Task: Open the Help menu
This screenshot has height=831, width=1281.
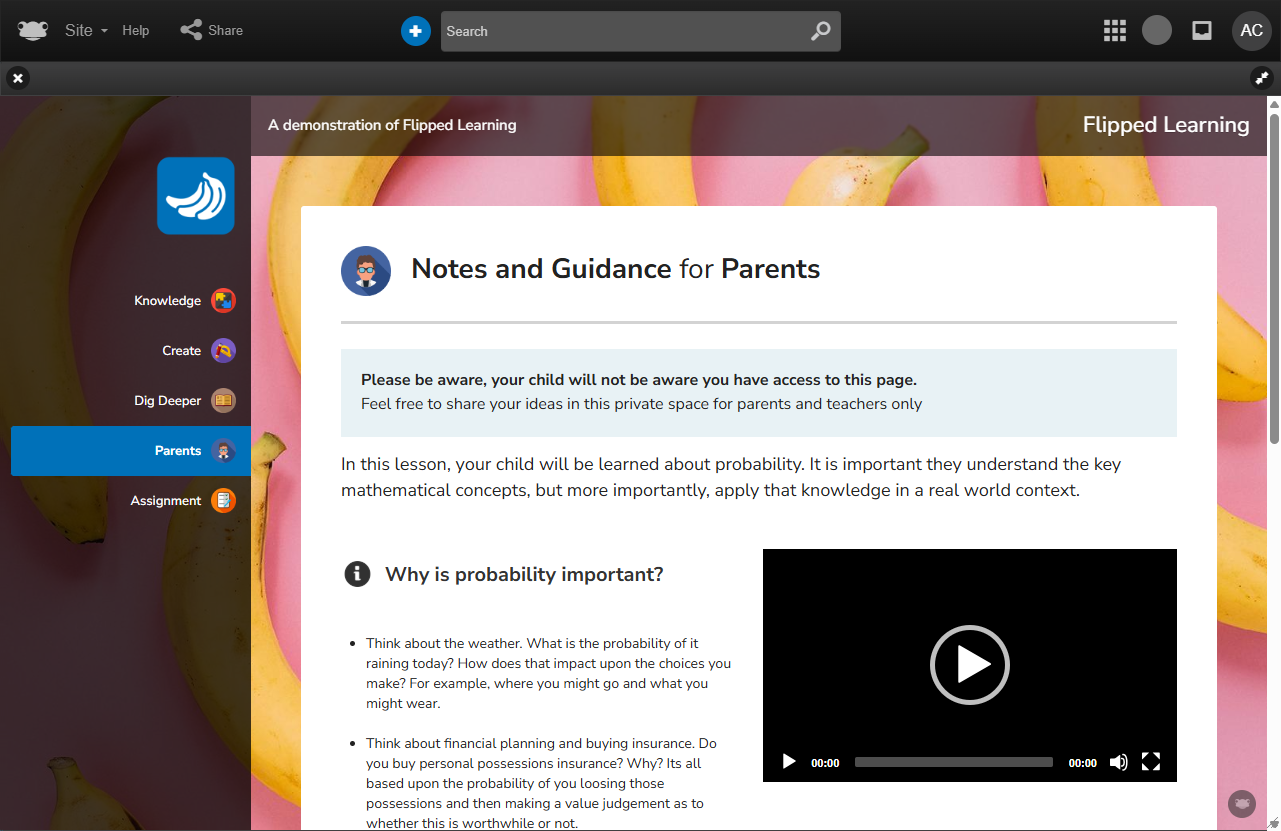Action: [x=136, y=30]
